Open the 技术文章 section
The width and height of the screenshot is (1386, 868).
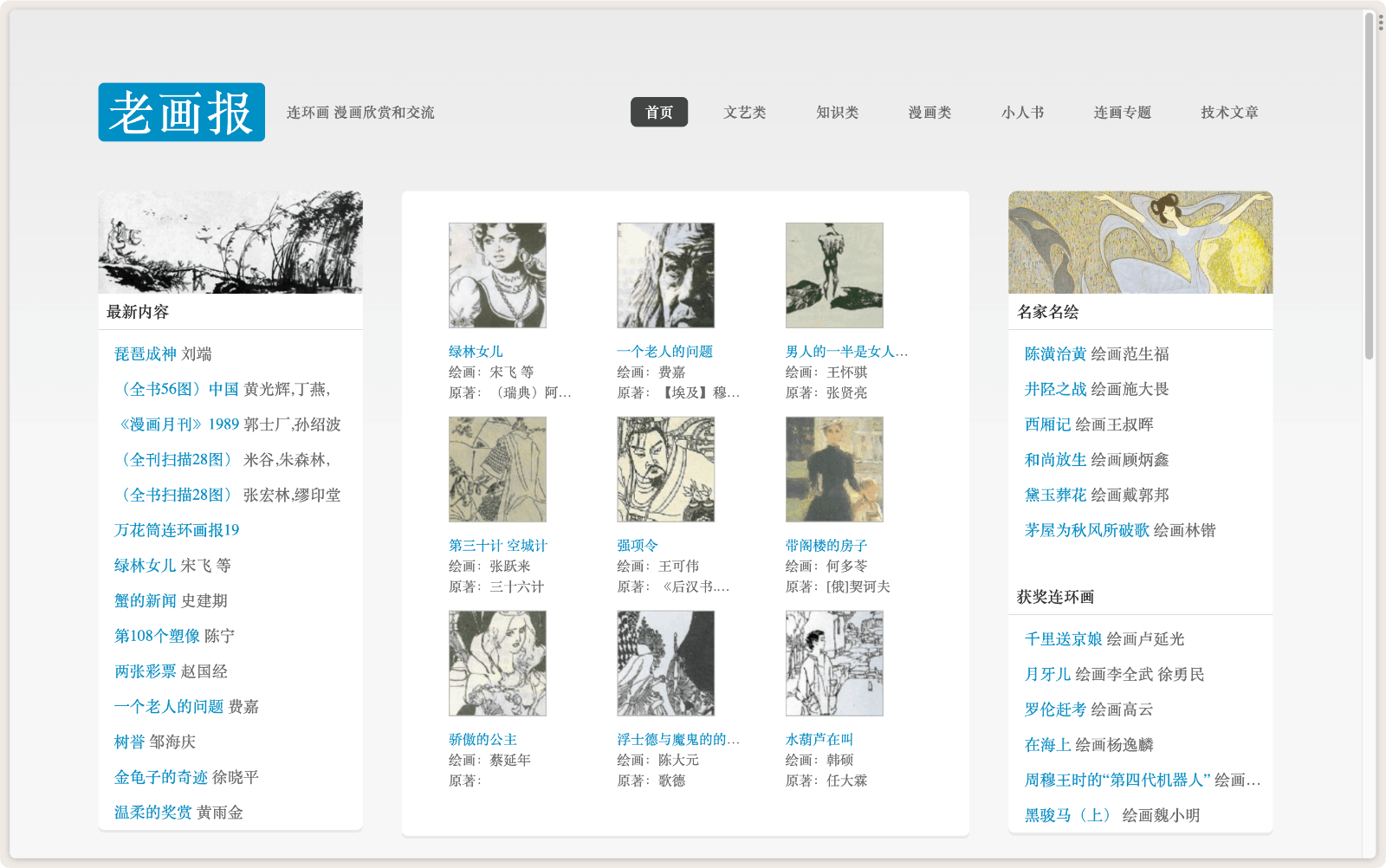point(1229,113)
